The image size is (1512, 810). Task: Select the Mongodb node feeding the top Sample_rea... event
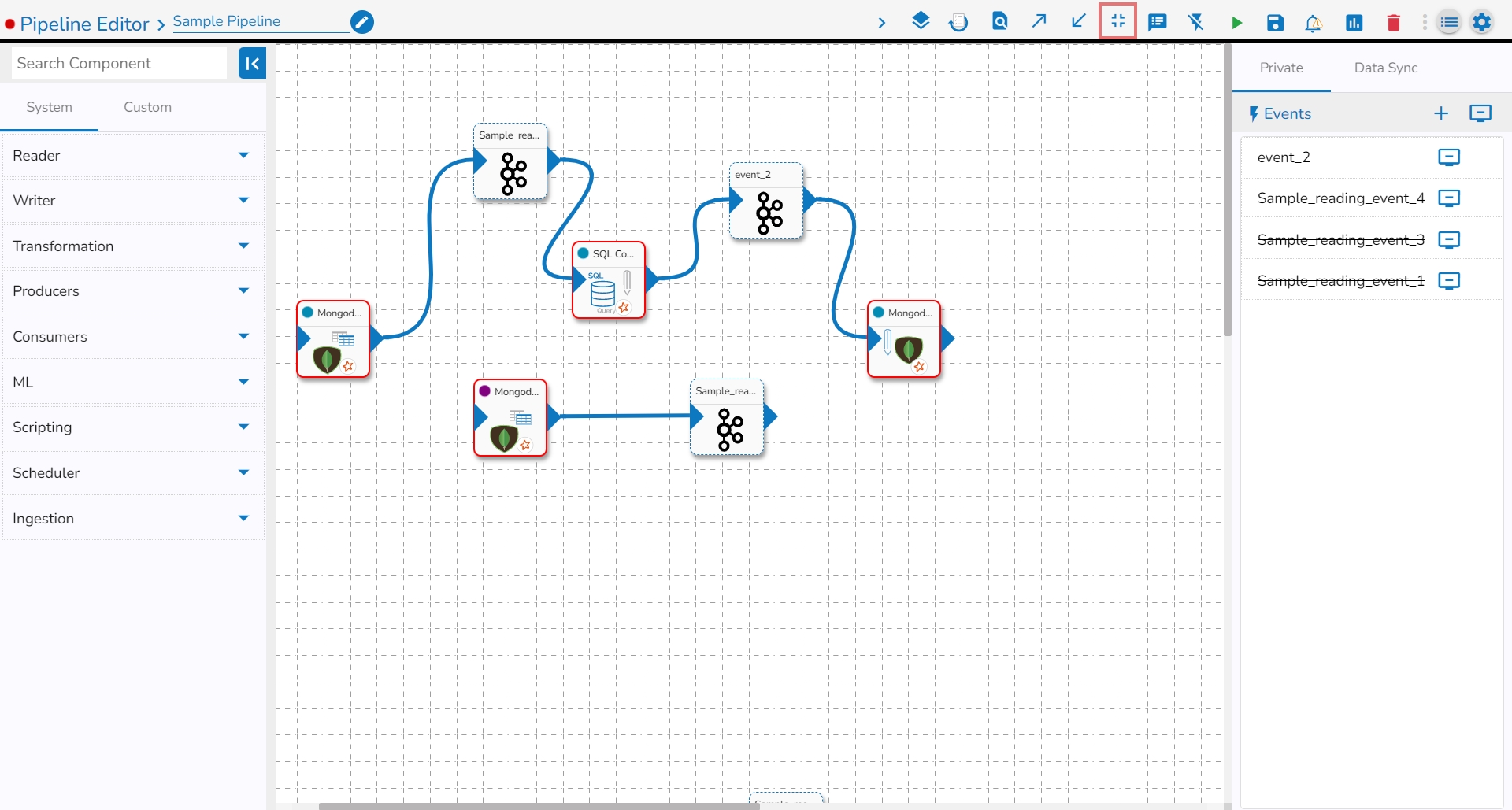(333, 339)
